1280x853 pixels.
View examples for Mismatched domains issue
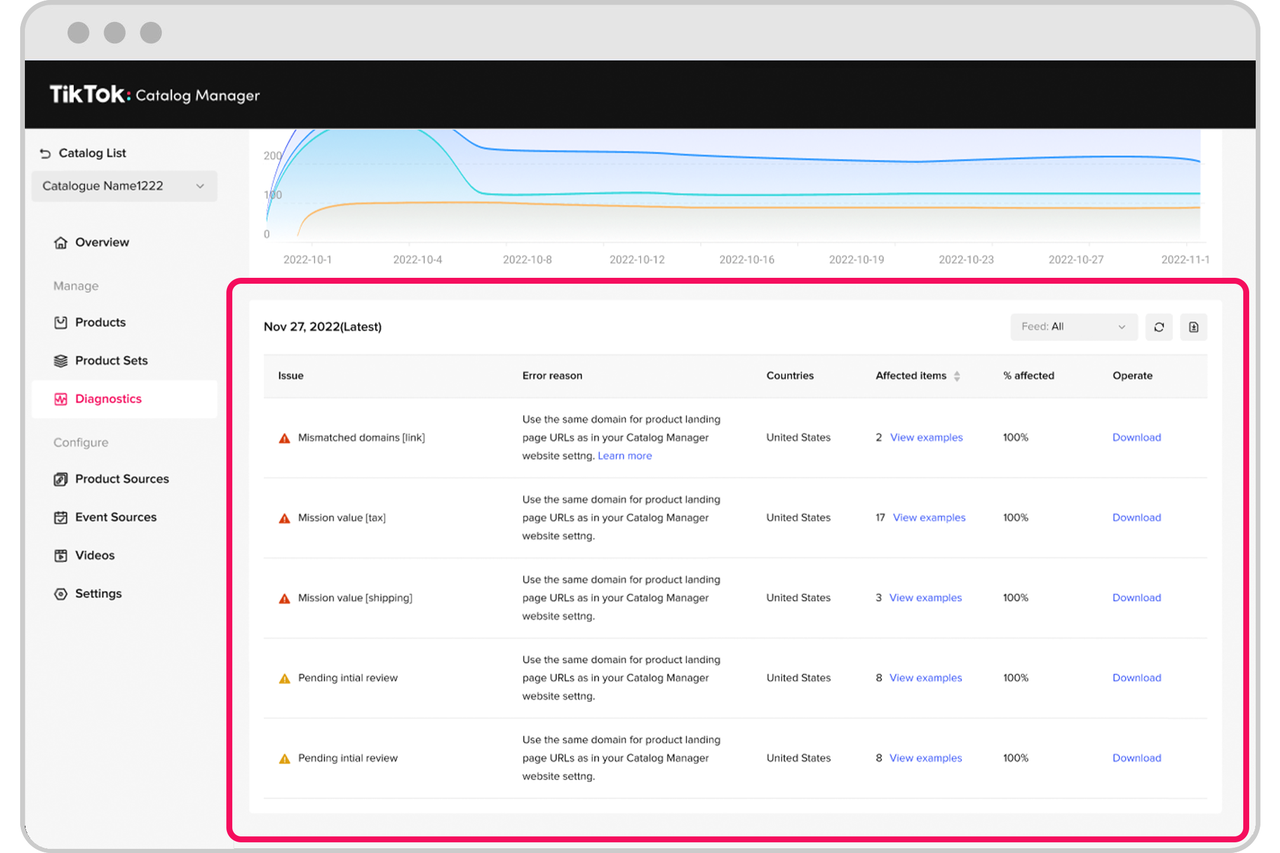coord(926,438)
